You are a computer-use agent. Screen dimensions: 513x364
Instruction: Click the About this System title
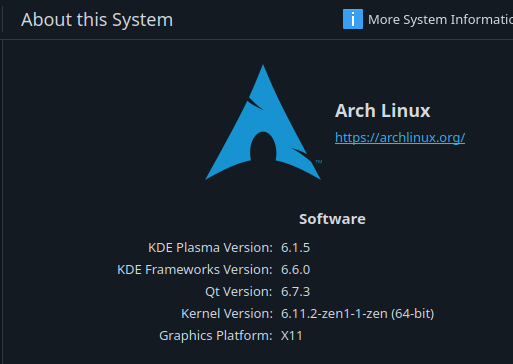click(97, 20)
